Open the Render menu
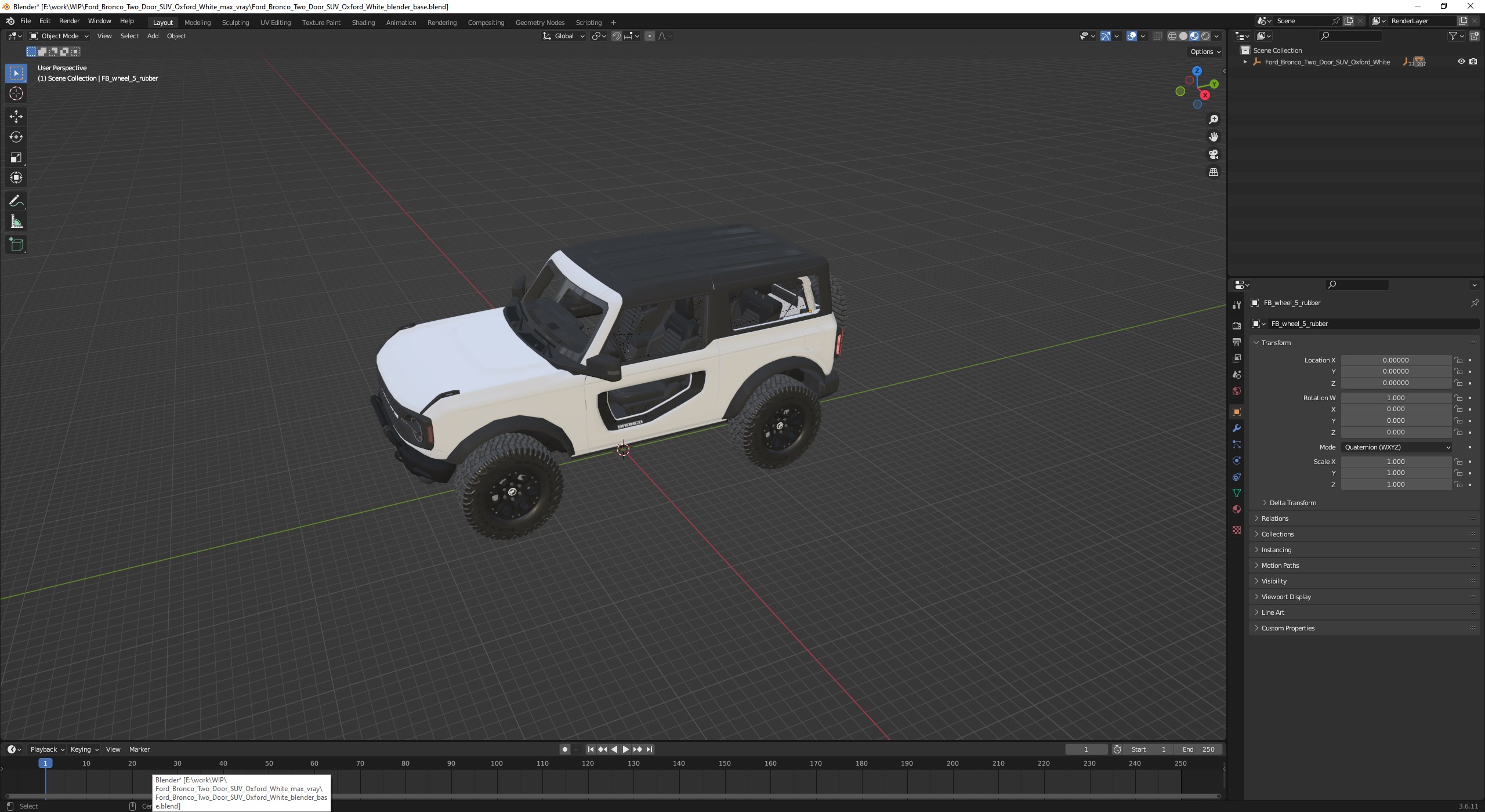This screenshot has height=812, width=1485. point(69,21)
